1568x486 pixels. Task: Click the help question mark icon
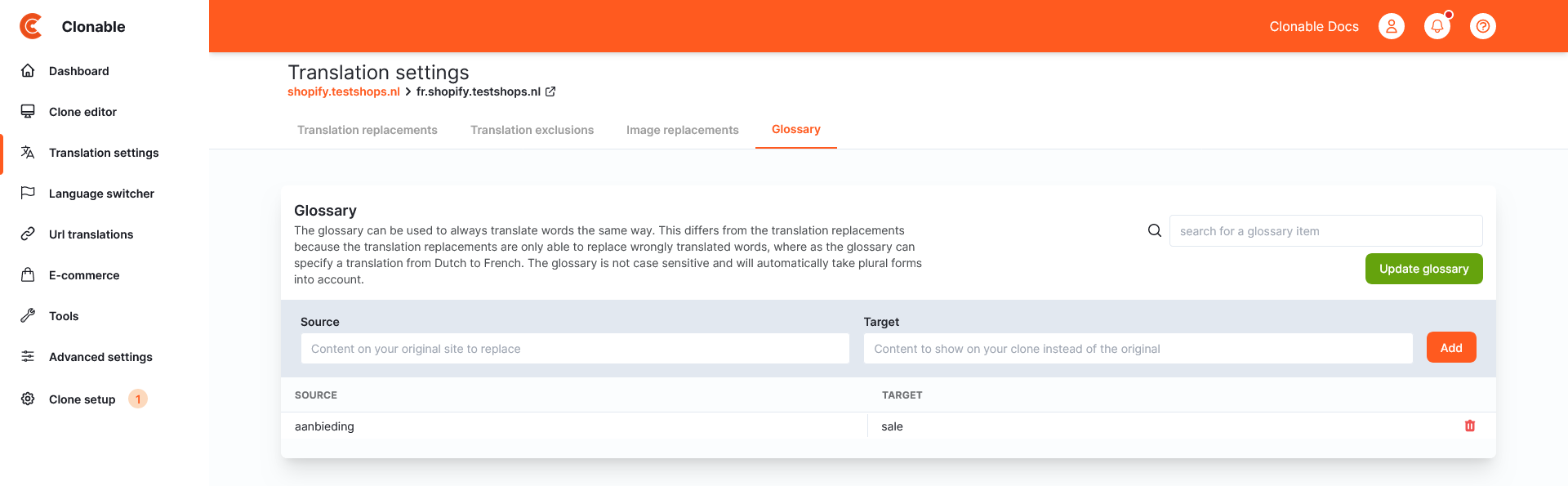[1483, 26]
